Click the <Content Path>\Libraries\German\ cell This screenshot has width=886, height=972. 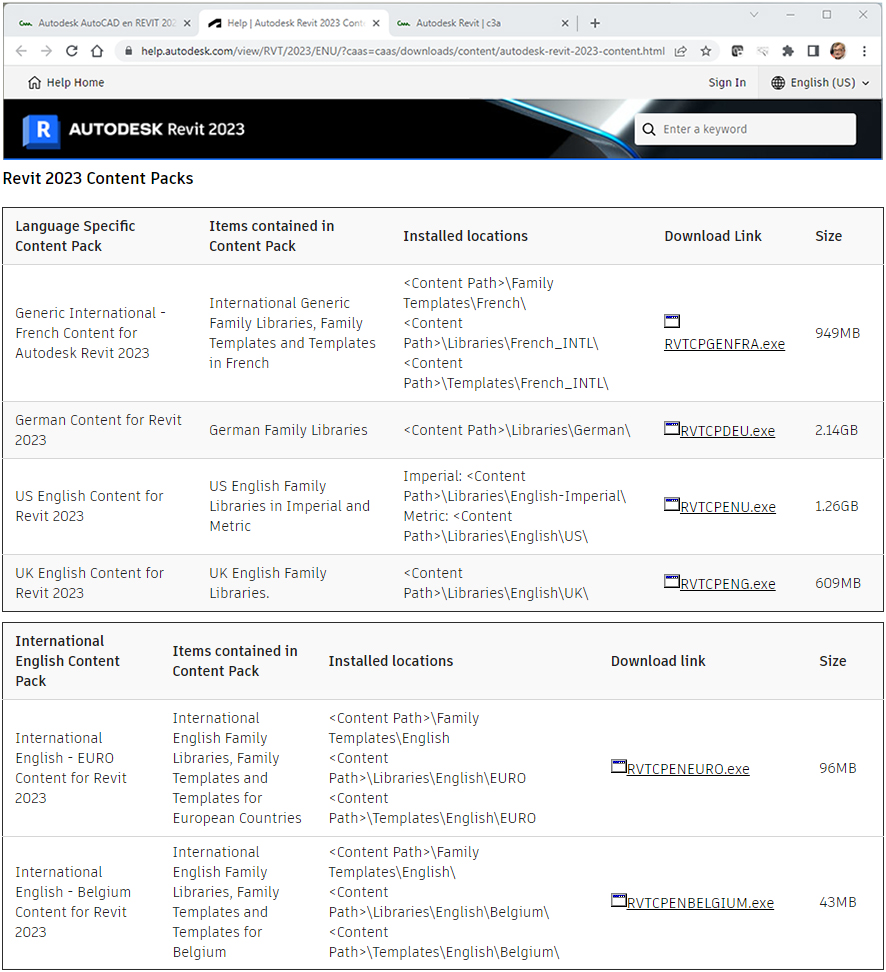click(x=516, y=430)
